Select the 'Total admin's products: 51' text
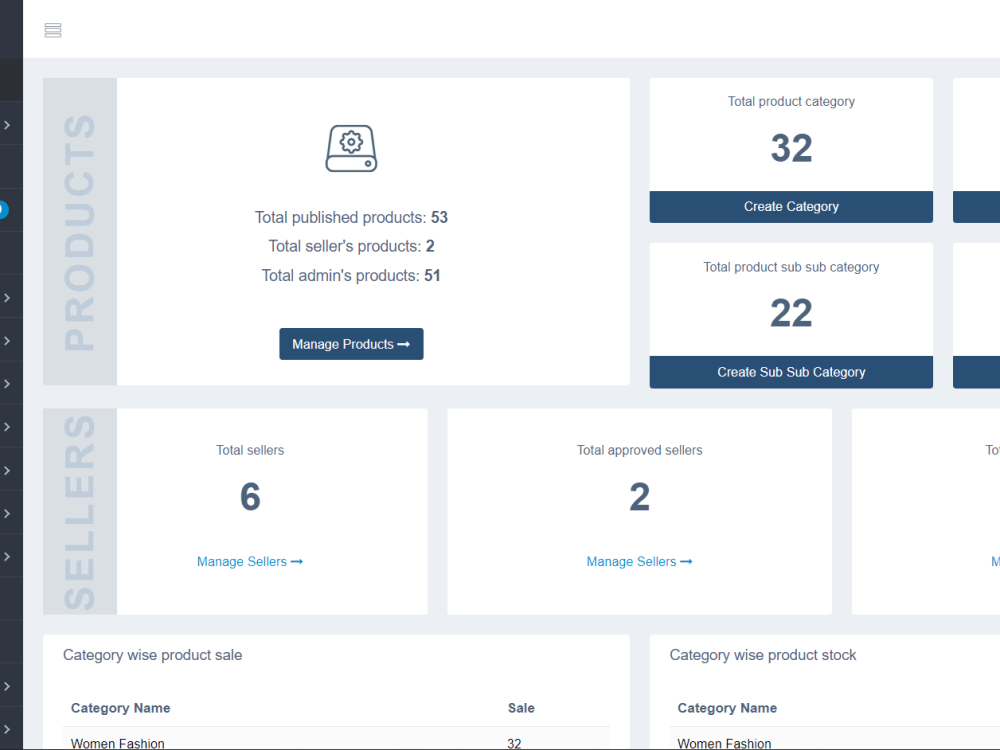This screenshot has height=750, width=1000. [351, 276]
